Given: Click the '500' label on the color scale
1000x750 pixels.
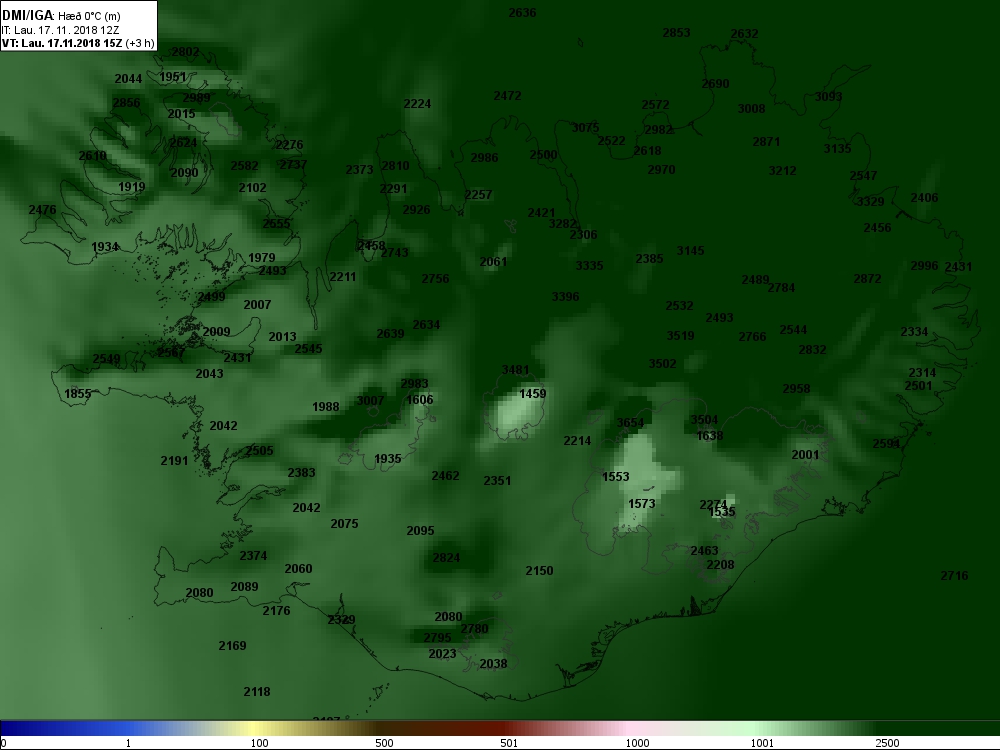Looking at the screenshot, I should (384, 743).
